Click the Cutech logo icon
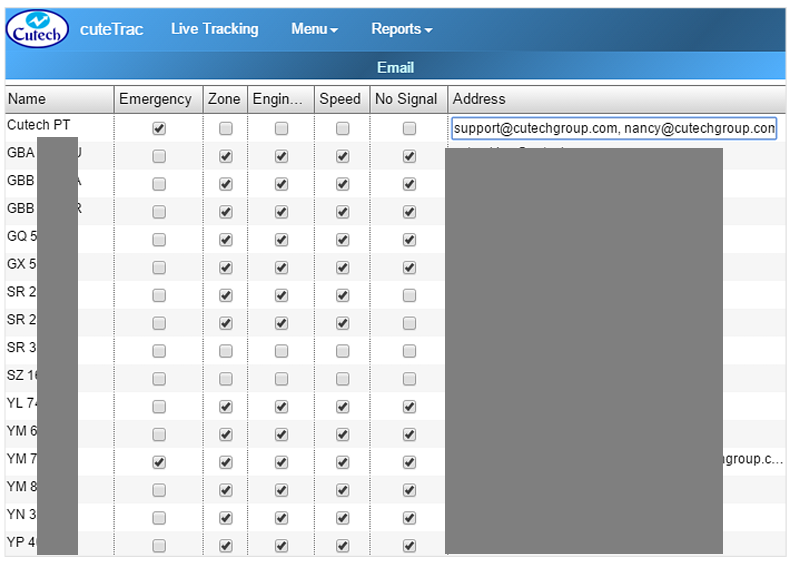The height and width of the screenshot is (566, 789). coord(38,29)
